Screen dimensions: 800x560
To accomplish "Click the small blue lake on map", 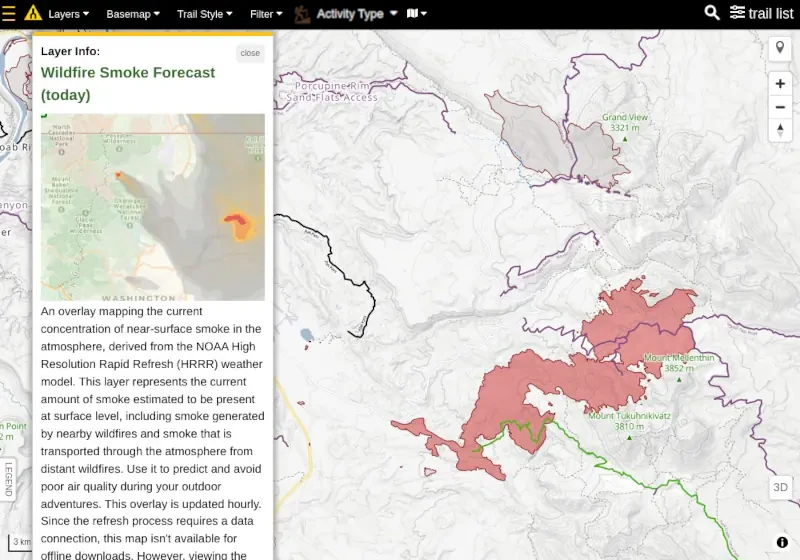I will [x=307, y=335].
